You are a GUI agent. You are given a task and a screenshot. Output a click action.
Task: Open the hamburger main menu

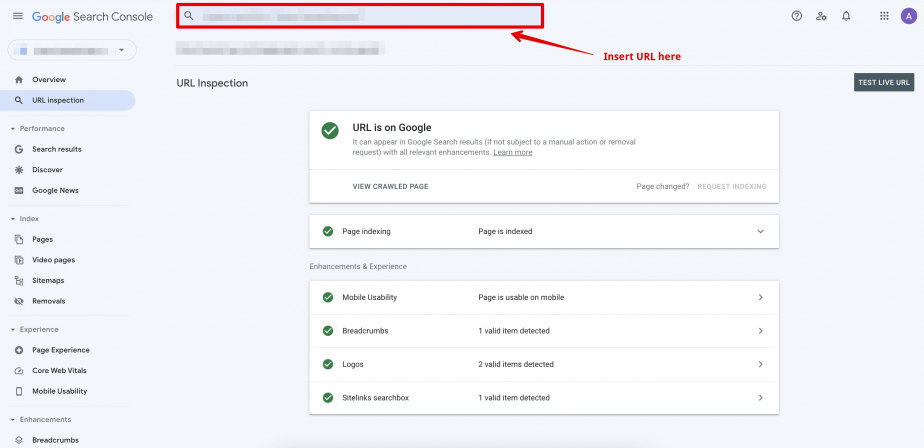[18, 16]
